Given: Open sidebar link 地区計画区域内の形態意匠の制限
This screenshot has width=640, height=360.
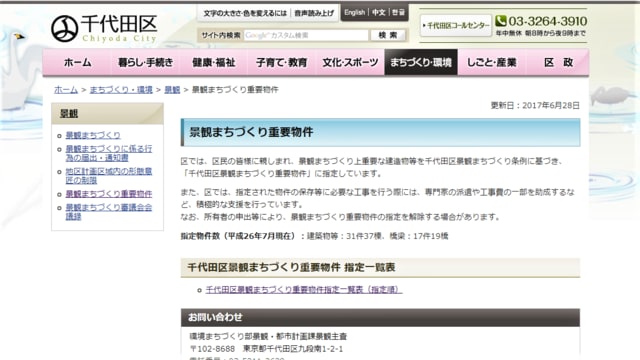Looking at the screenshot, I should (109, 176).
